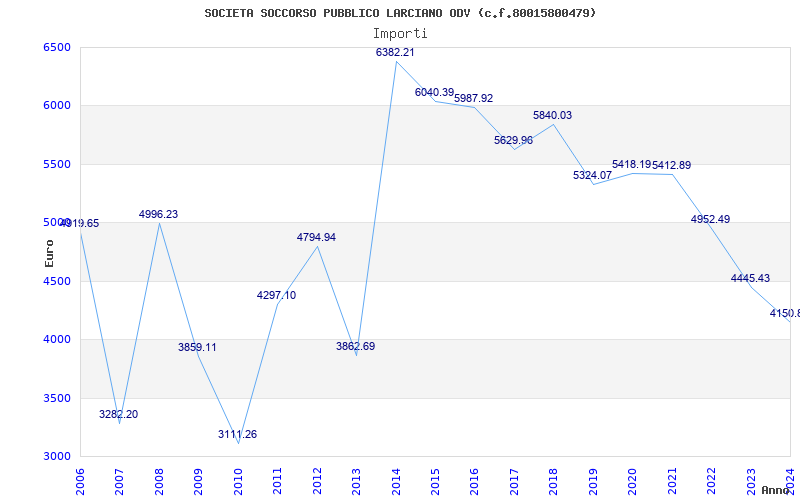Click the x-axis year 2016

pos(474,481)
